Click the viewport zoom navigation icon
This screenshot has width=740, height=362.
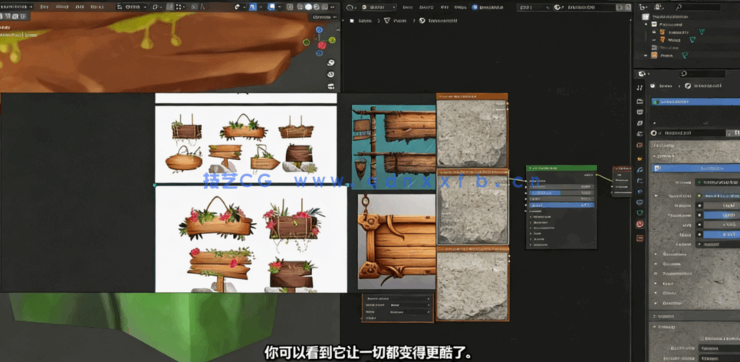331,63
